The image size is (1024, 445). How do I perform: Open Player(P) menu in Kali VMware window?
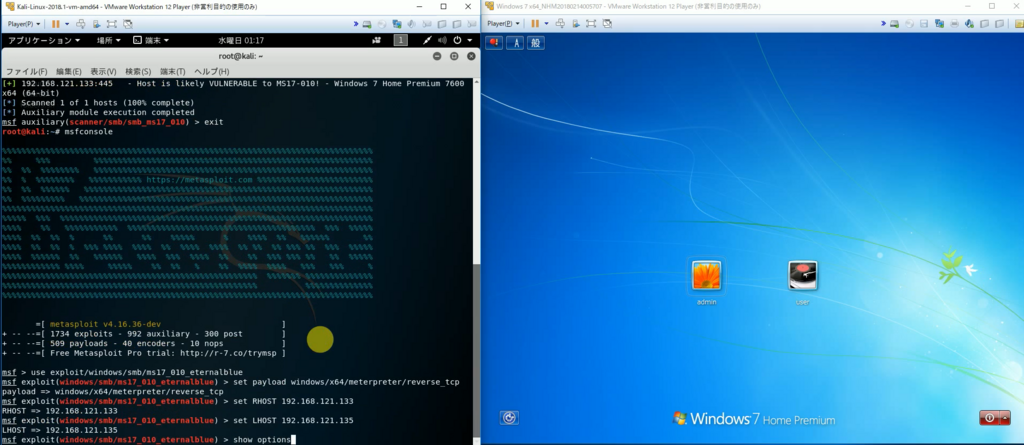[24, 24]
